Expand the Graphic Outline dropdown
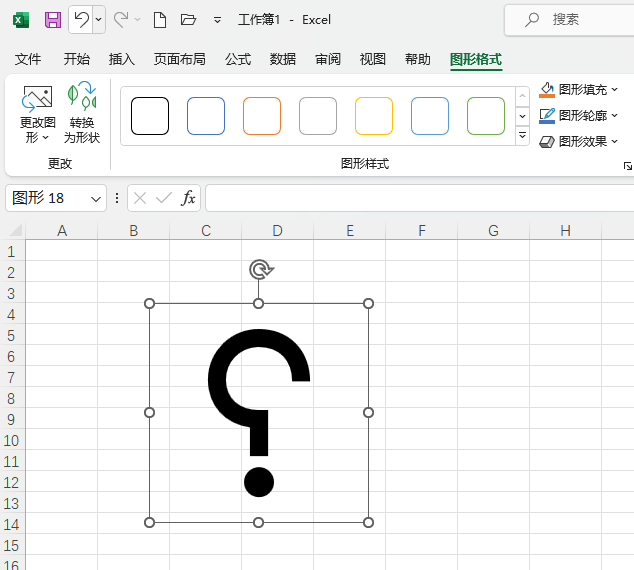The width and height of the screenshot is (634, 570). point(614,116)
